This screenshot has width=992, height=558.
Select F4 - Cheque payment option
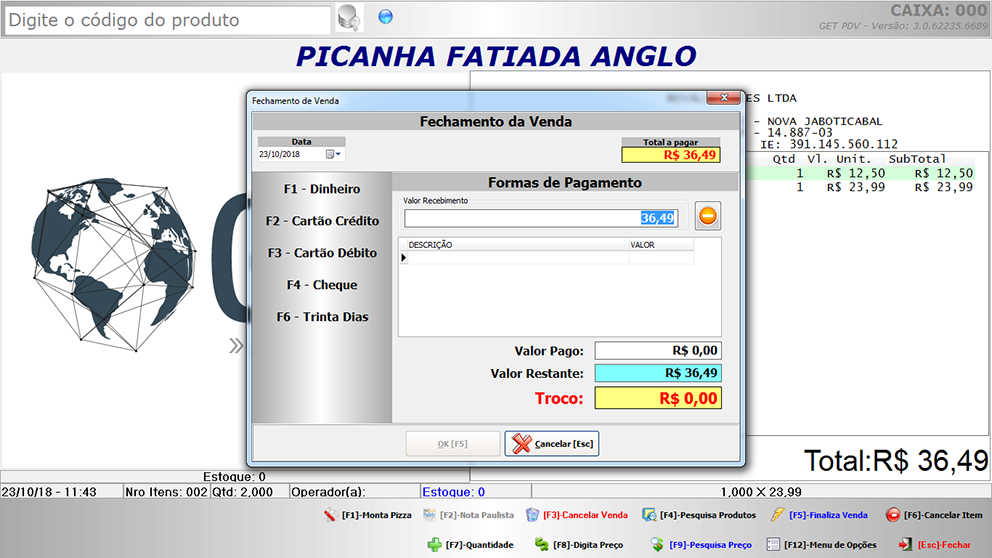tap(321, 285)
